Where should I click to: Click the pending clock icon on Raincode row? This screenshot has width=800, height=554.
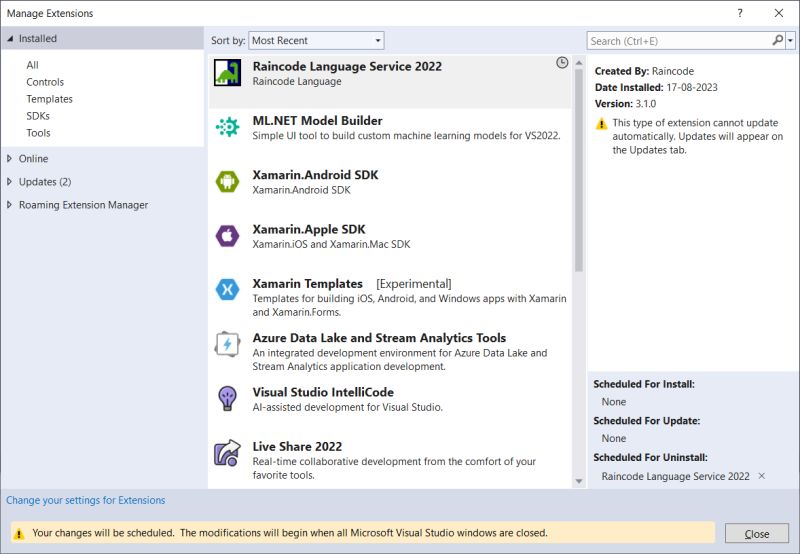pyautogui.click(x=562, y=63)
